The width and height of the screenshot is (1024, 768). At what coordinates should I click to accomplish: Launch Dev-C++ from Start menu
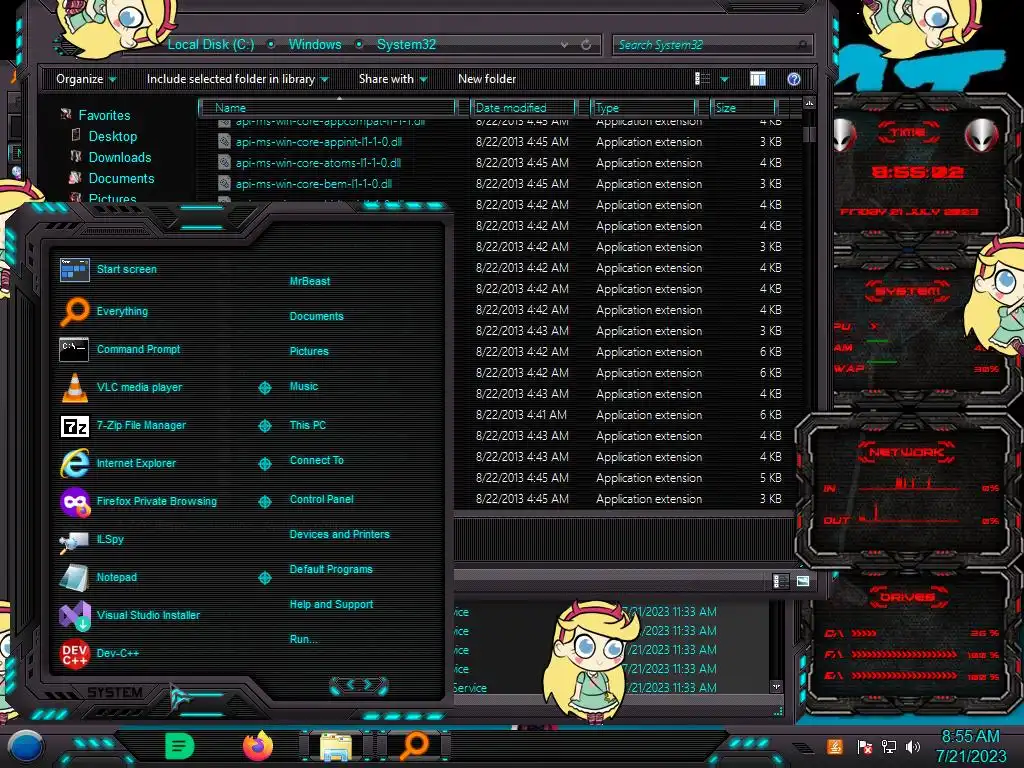tap(100, 653)
